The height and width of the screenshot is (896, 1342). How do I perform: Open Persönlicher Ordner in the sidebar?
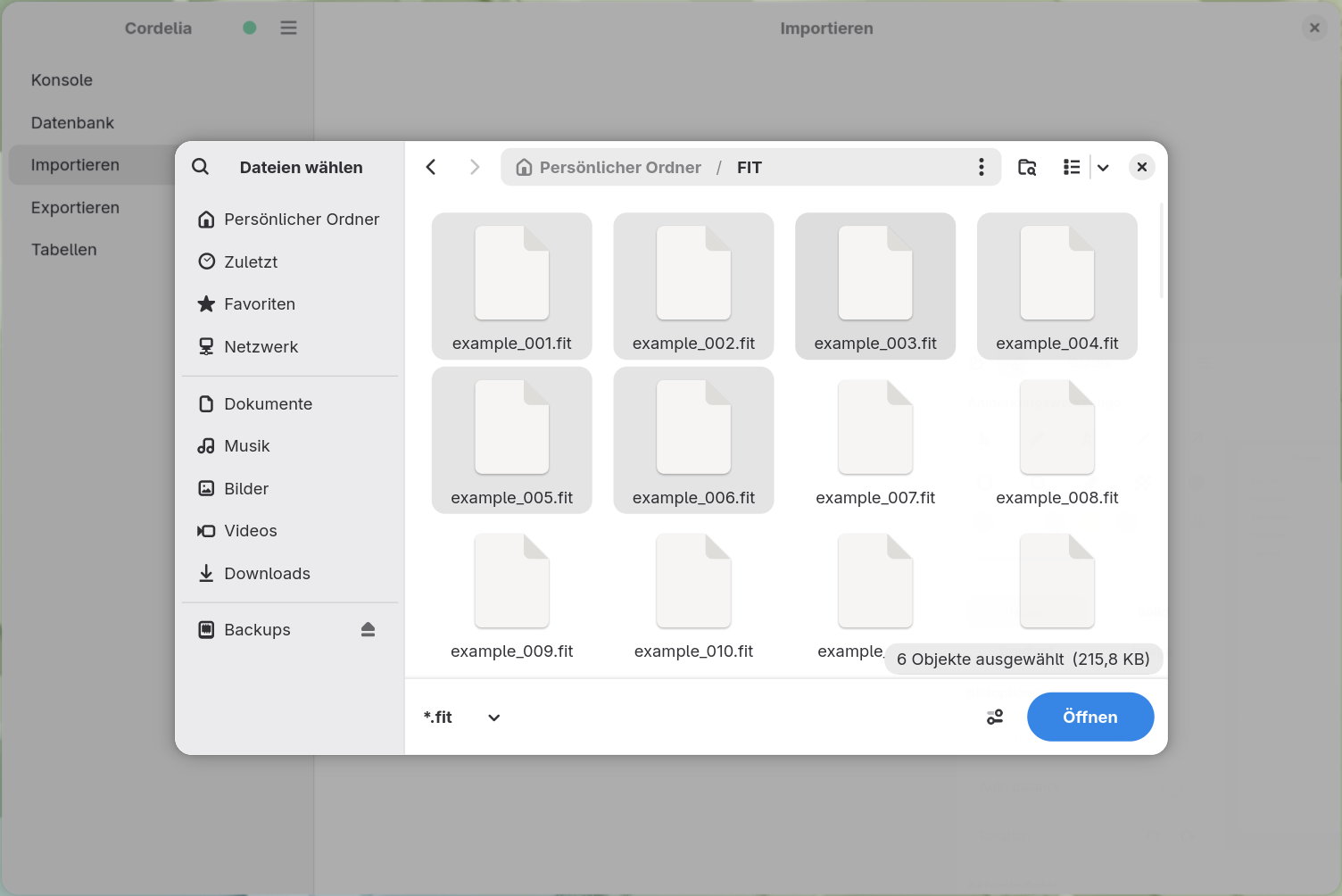[x=290, y=220]
